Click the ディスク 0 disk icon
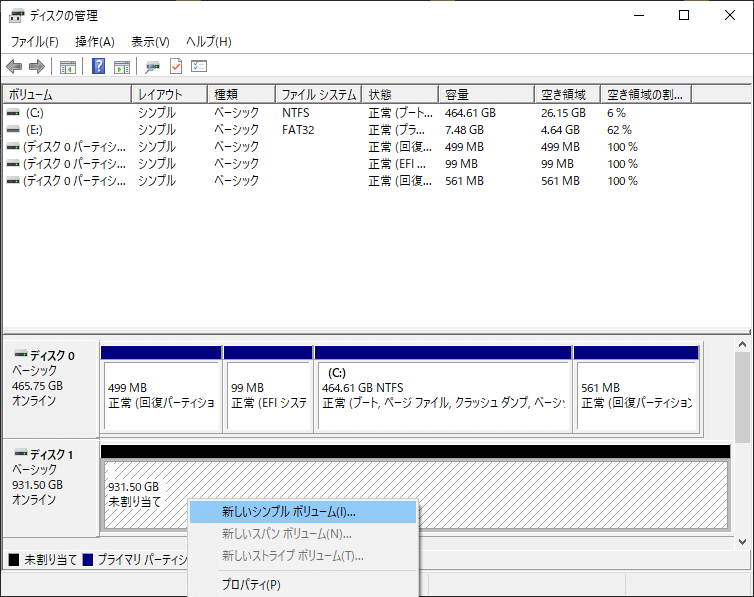The width and height of the screenshot is (754, 597). [x=21, y=355]
